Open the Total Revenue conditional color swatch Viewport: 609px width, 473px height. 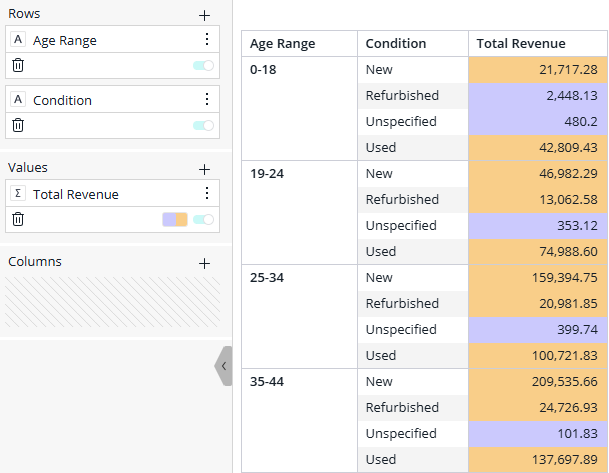click(175, 220)
